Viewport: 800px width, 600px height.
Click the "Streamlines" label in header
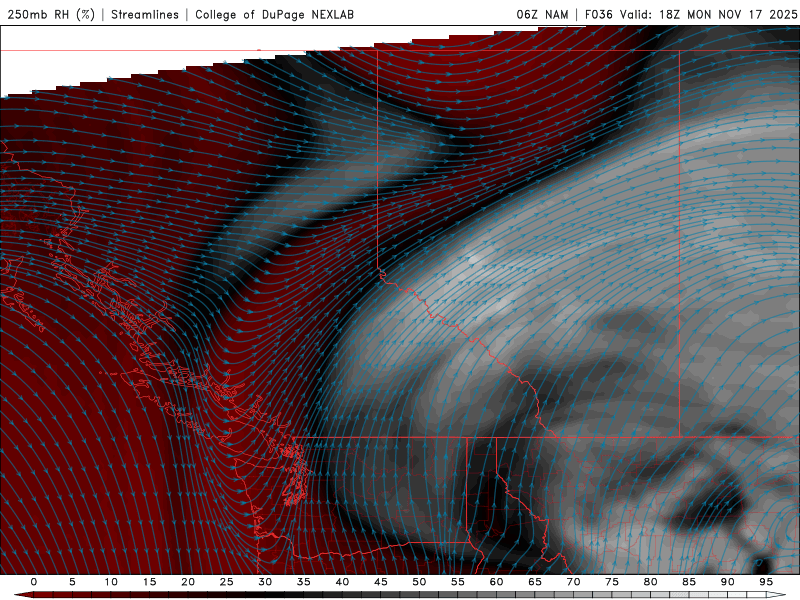point(145,14)
